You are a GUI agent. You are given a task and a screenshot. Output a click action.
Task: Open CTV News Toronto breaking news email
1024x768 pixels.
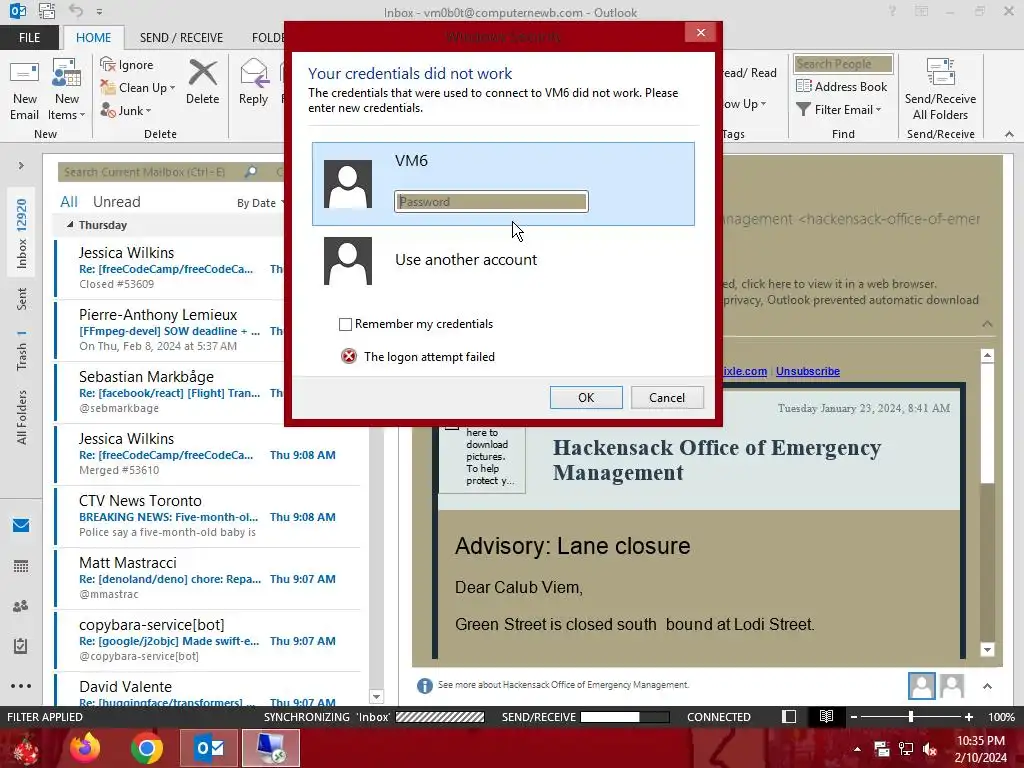(208, 516)
